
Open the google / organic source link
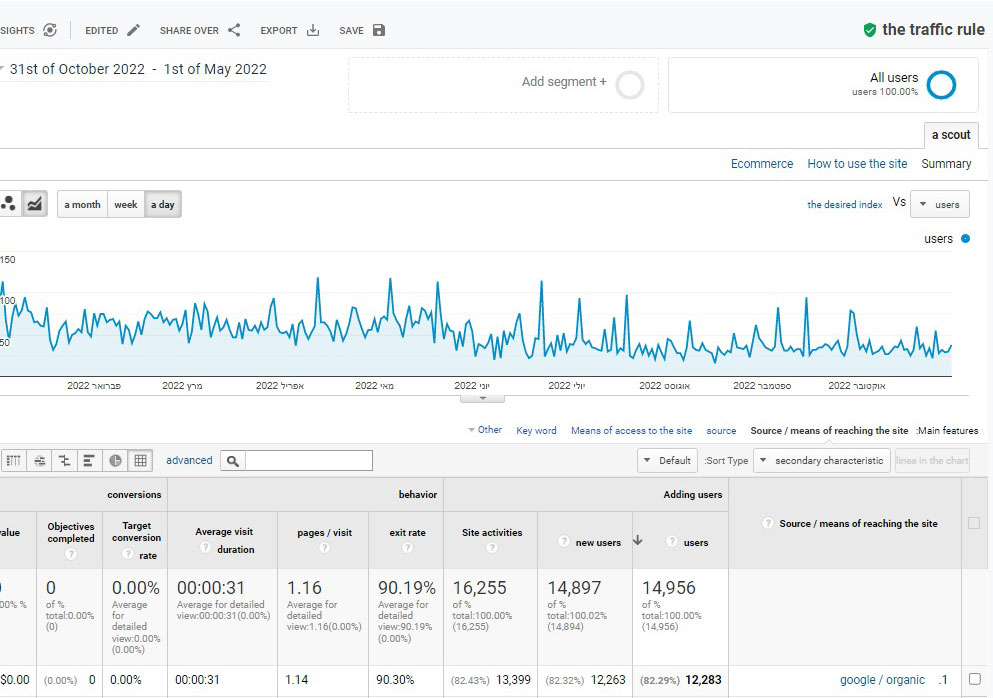[x=882, y=680]
